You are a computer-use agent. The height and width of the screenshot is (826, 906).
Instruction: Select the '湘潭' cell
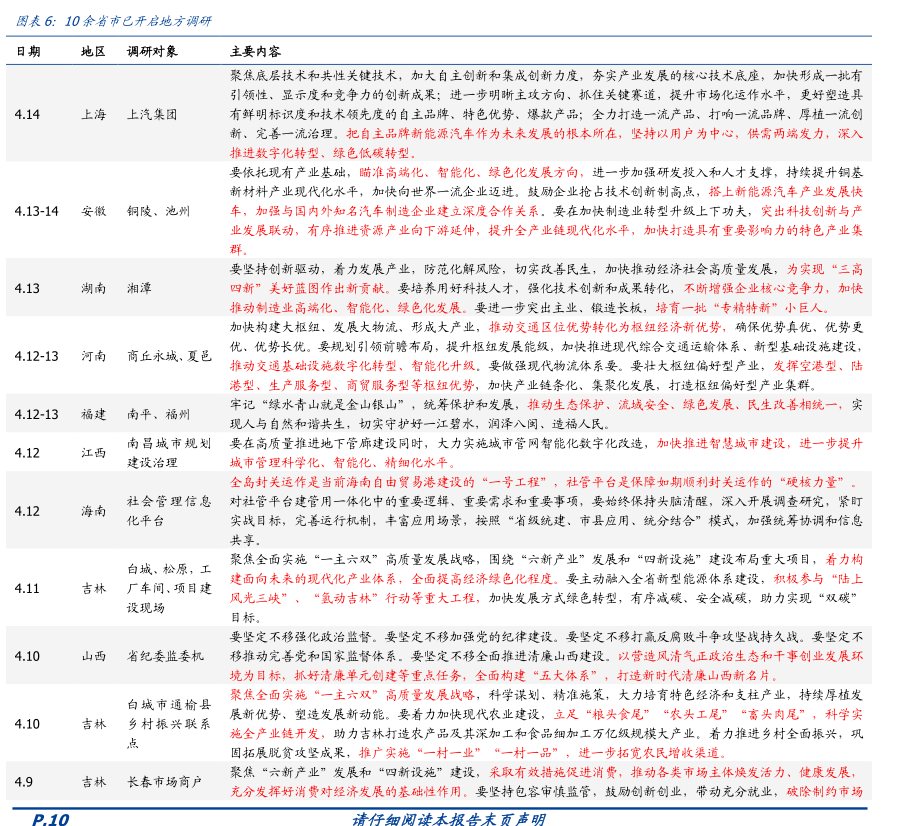[x=139, y=288]
